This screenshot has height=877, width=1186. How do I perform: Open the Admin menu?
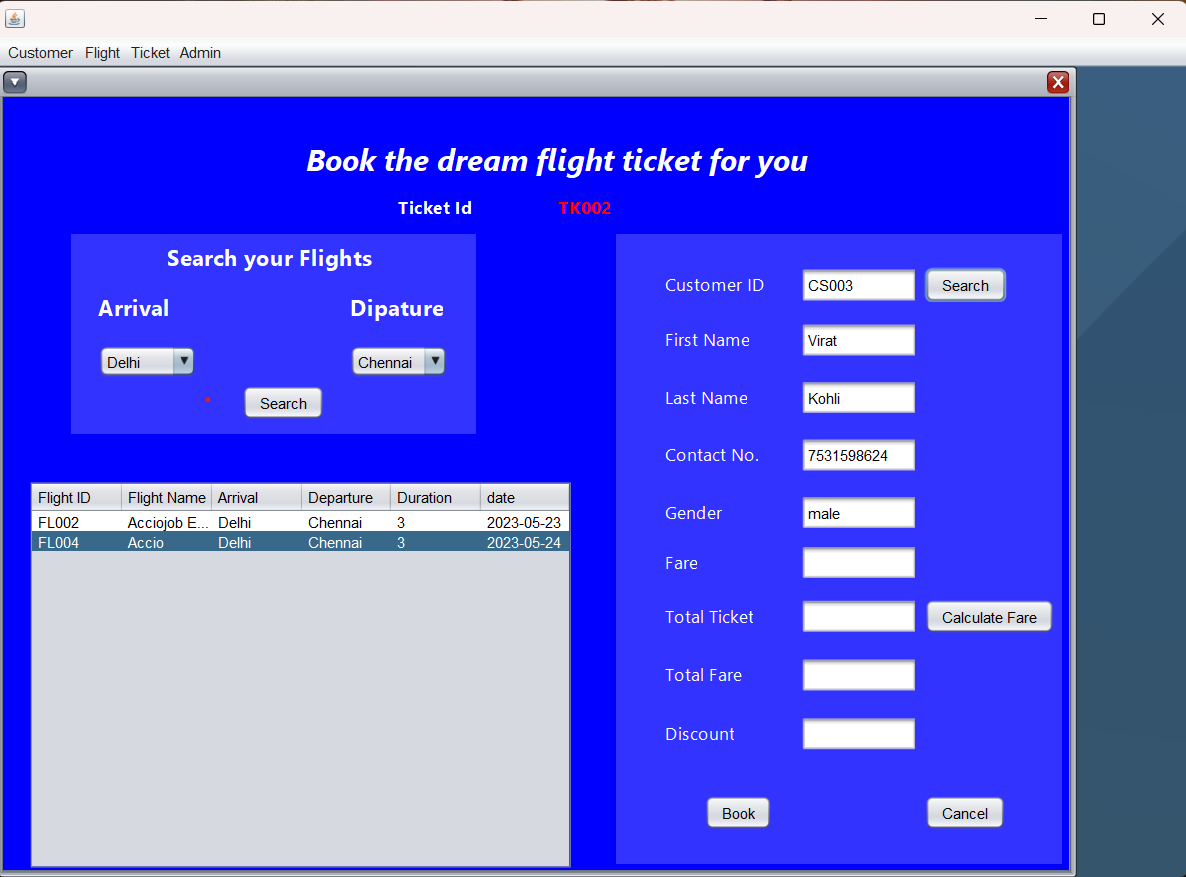pos(200,53)
